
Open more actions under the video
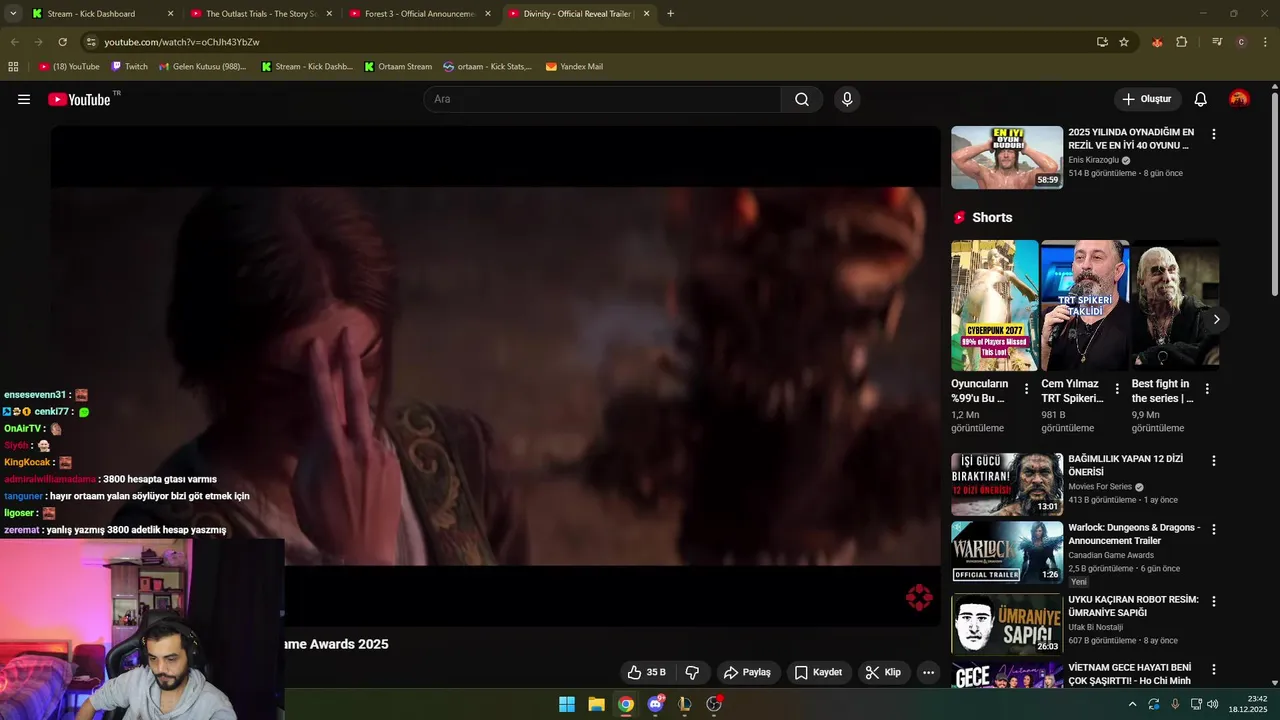(x=929, y=672)
